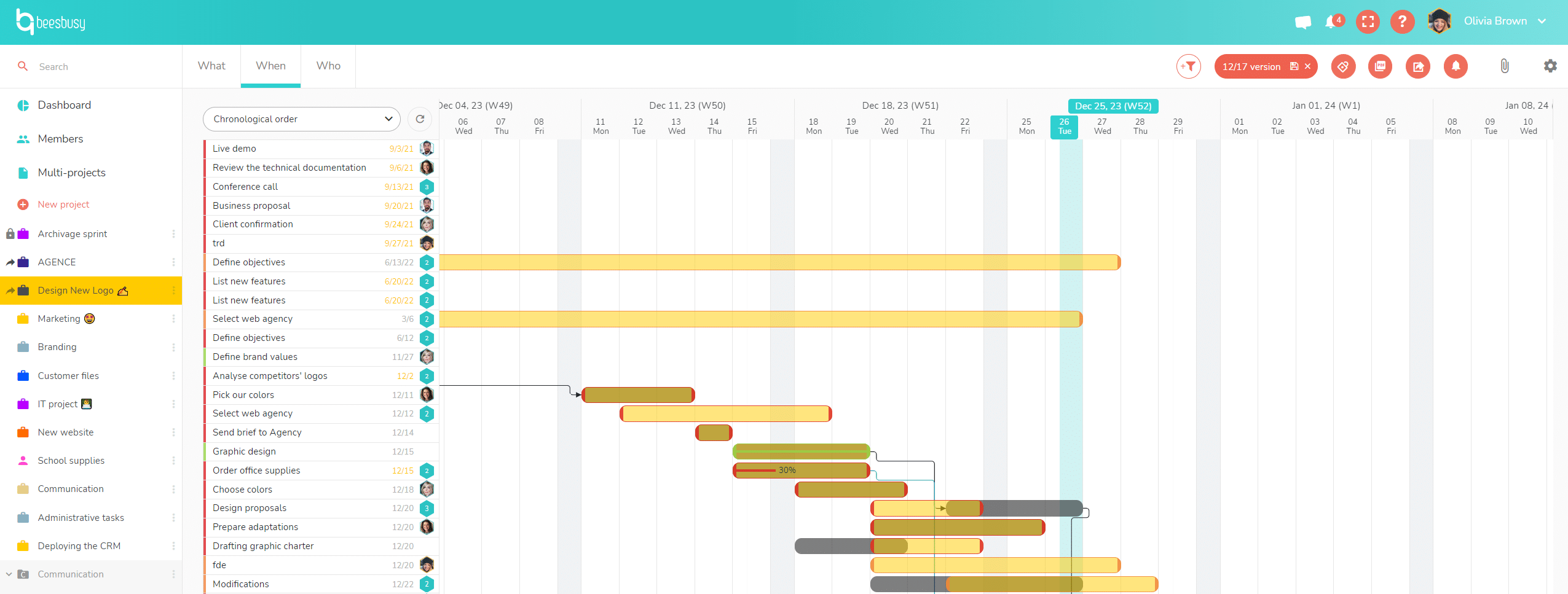Open options menu for Archivage sprint
Viewport: 1568px width, 594px height.
coord(173,234)
